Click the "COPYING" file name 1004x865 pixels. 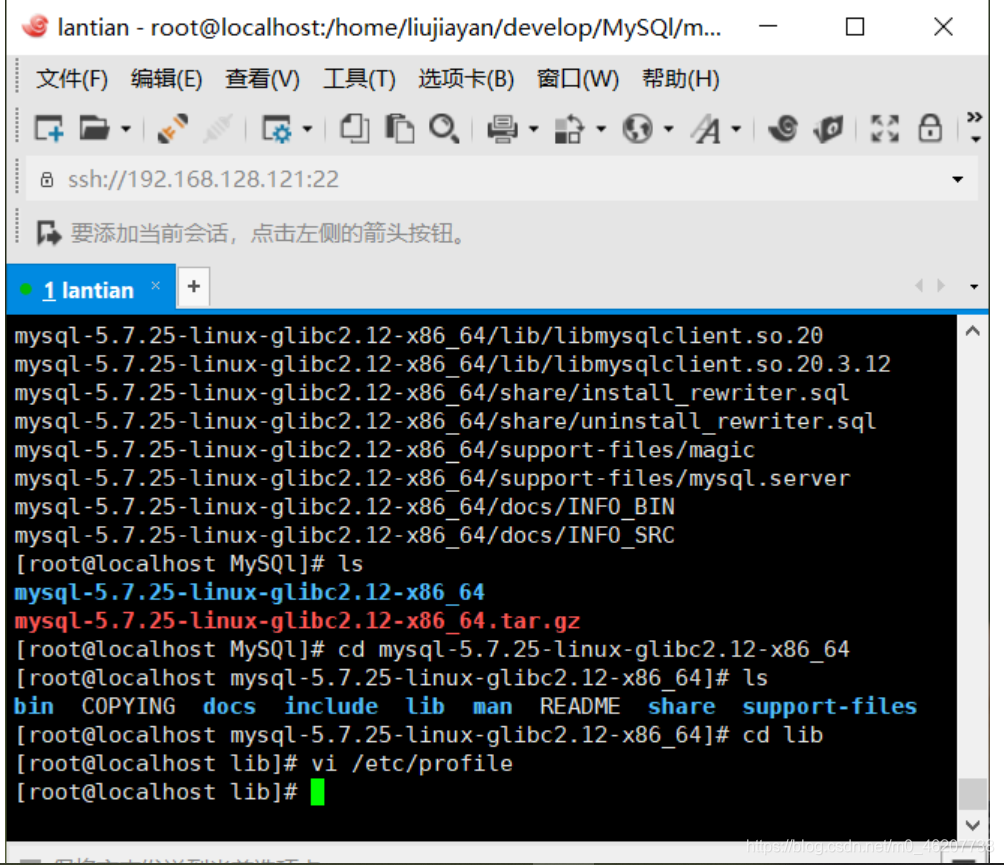coord(128,706)
